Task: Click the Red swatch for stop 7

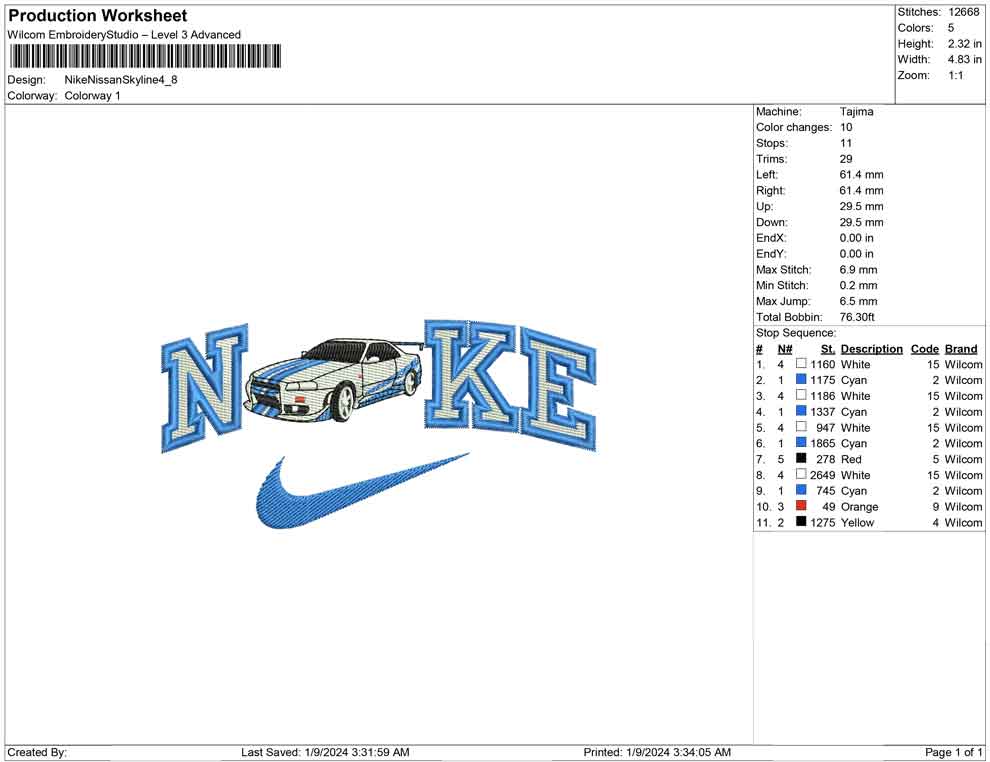Action: 801,459
